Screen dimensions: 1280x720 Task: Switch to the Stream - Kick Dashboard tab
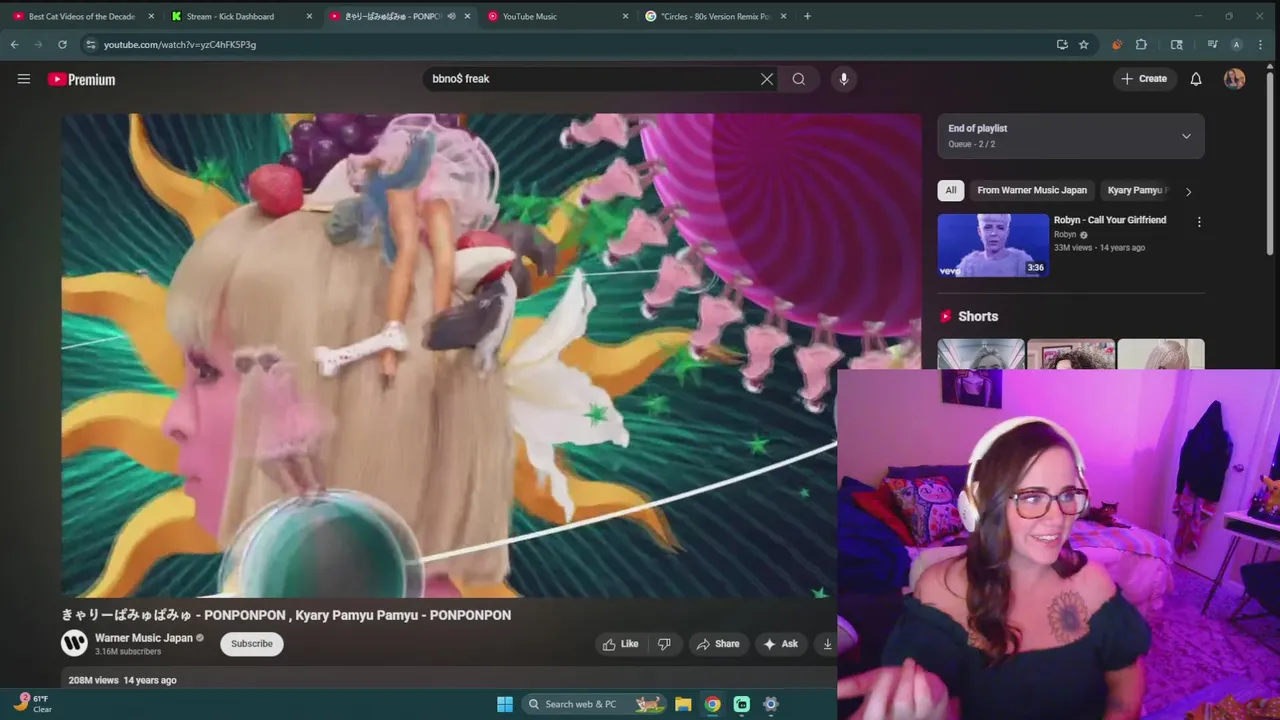pyautogui.click(x=230, y=16)
